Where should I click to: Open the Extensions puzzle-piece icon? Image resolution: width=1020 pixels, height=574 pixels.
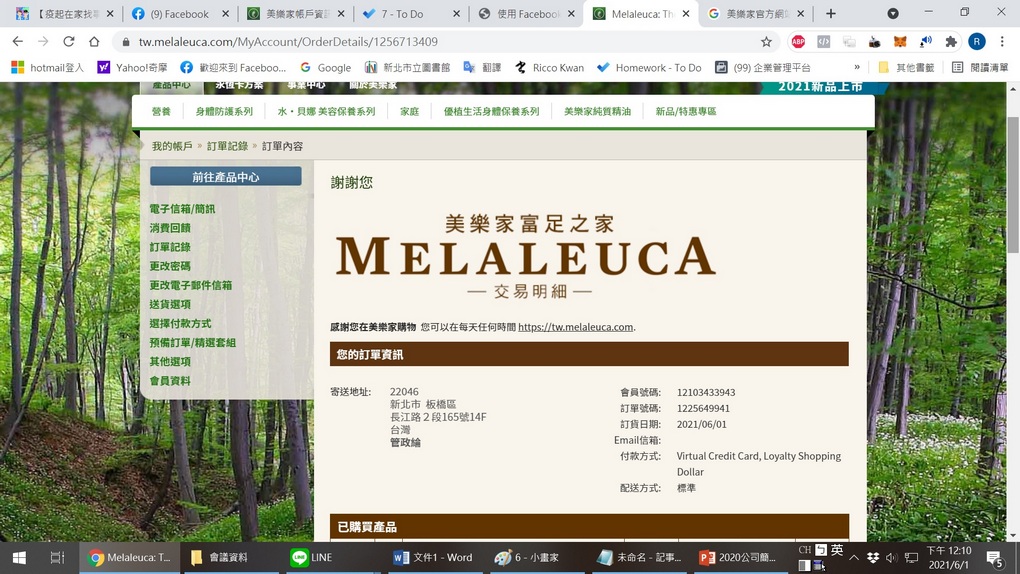click(x=951, y=42)
